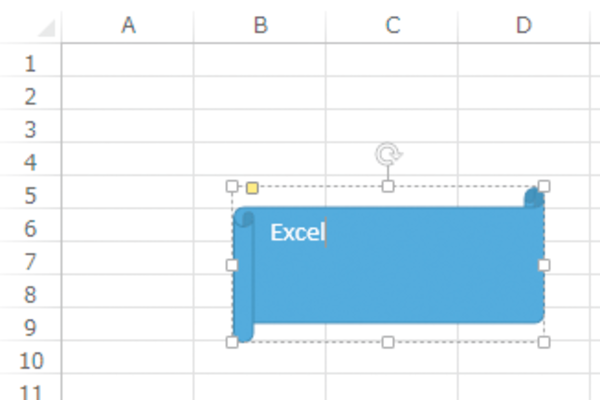Select cell A3 in the worksheet
The height and width of the screenshot is (400, 600).
click(128, 126)
